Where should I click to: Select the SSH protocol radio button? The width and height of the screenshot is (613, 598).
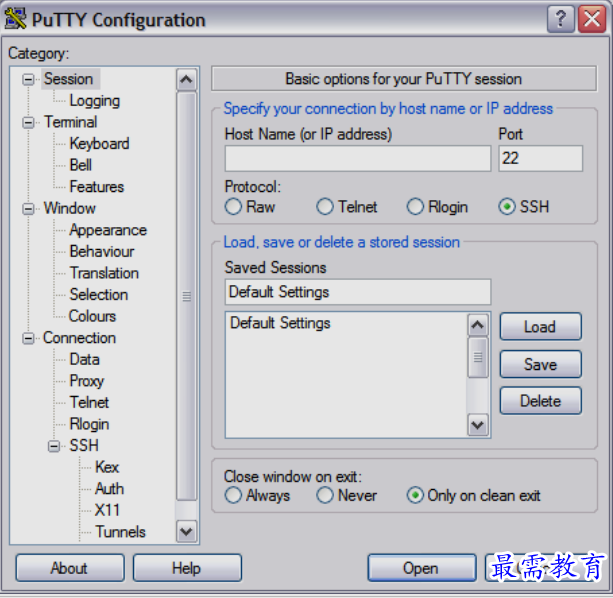click(507, 206)
